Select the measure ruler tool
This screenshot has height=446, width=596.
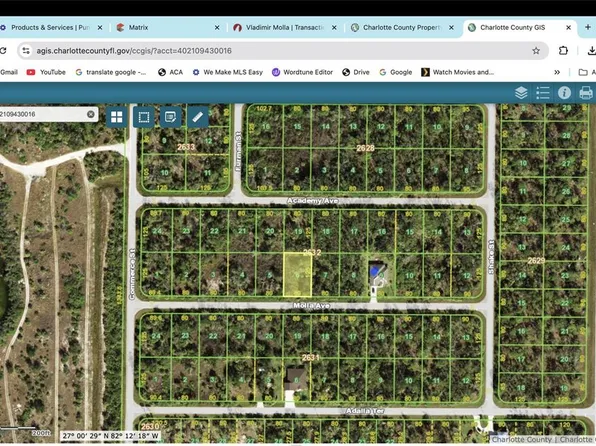(x=198, y=117)
